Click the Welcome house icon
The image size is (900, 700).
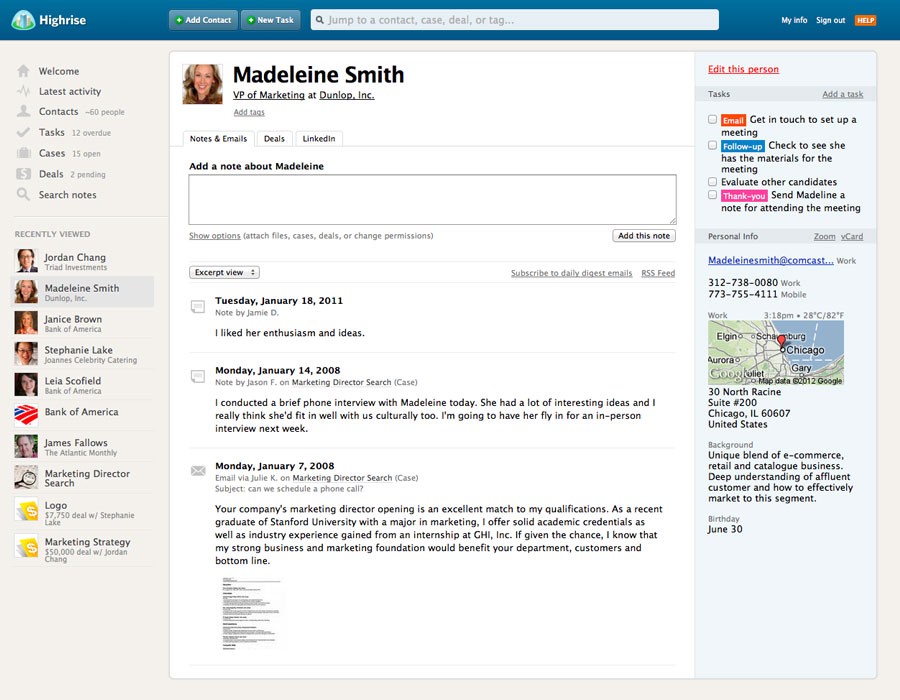click(23, 71)
